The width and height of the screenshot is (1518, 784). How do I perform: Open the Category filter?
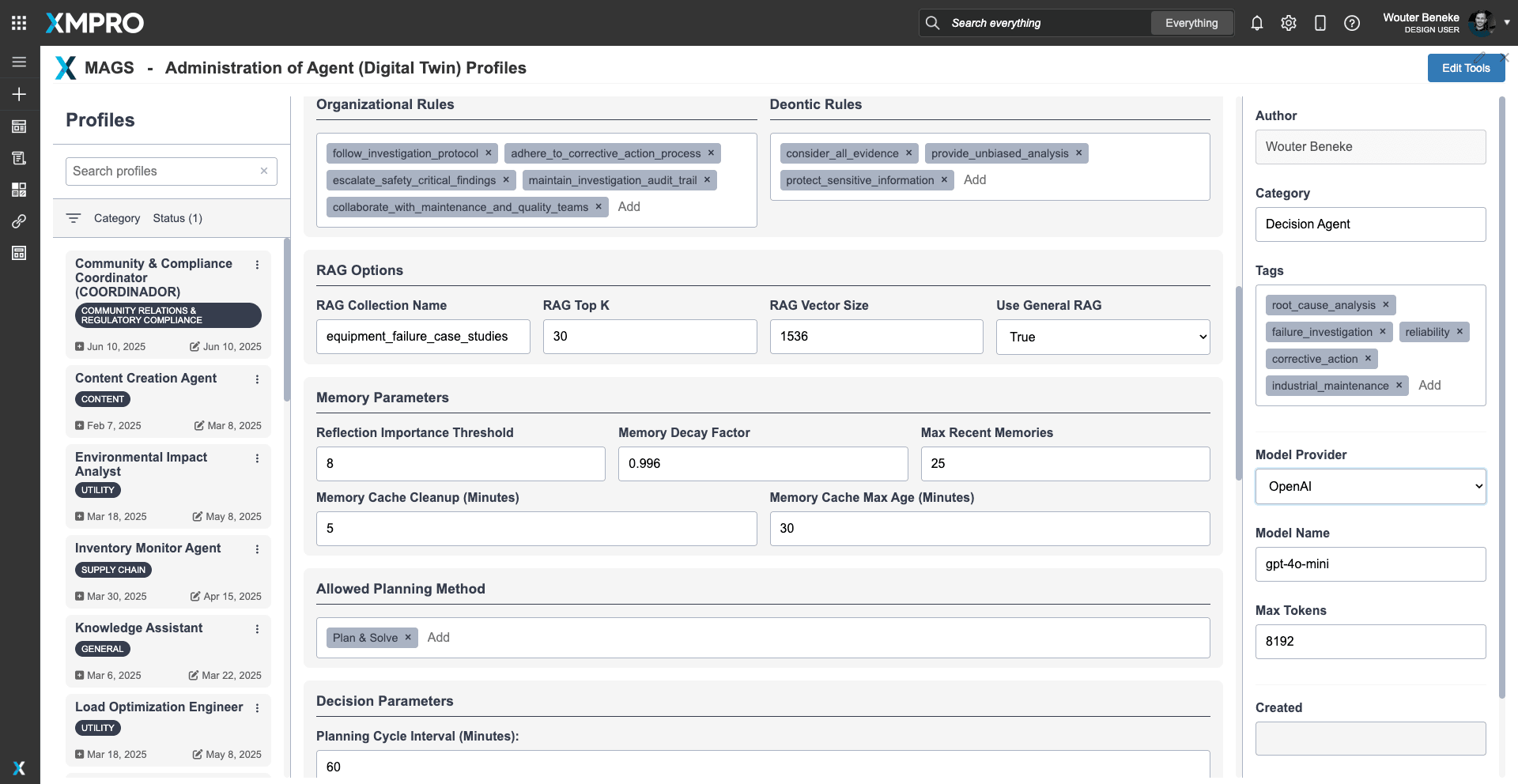(116, 218)
